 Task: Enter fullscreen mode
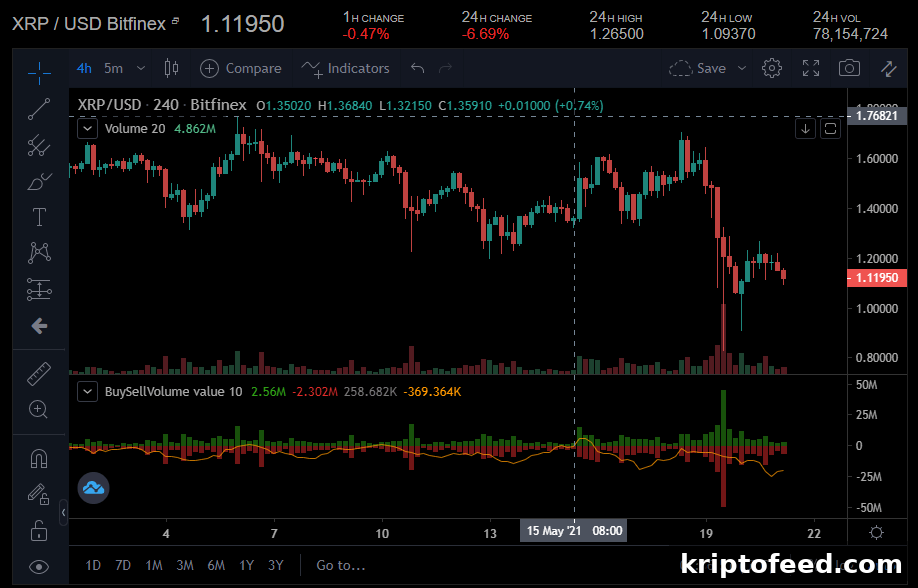click(811, 69)
